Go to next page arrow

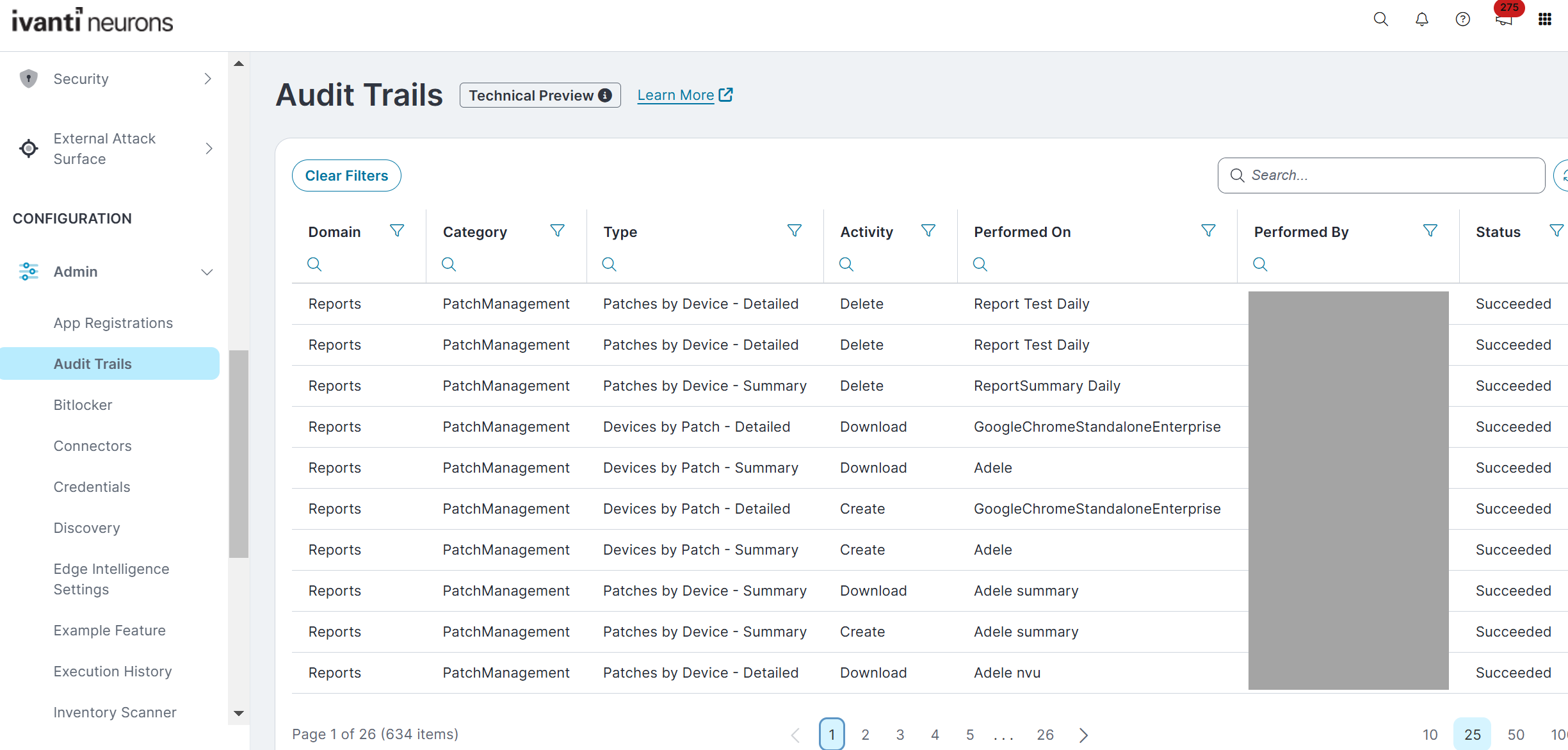[x=1083, y=735]
